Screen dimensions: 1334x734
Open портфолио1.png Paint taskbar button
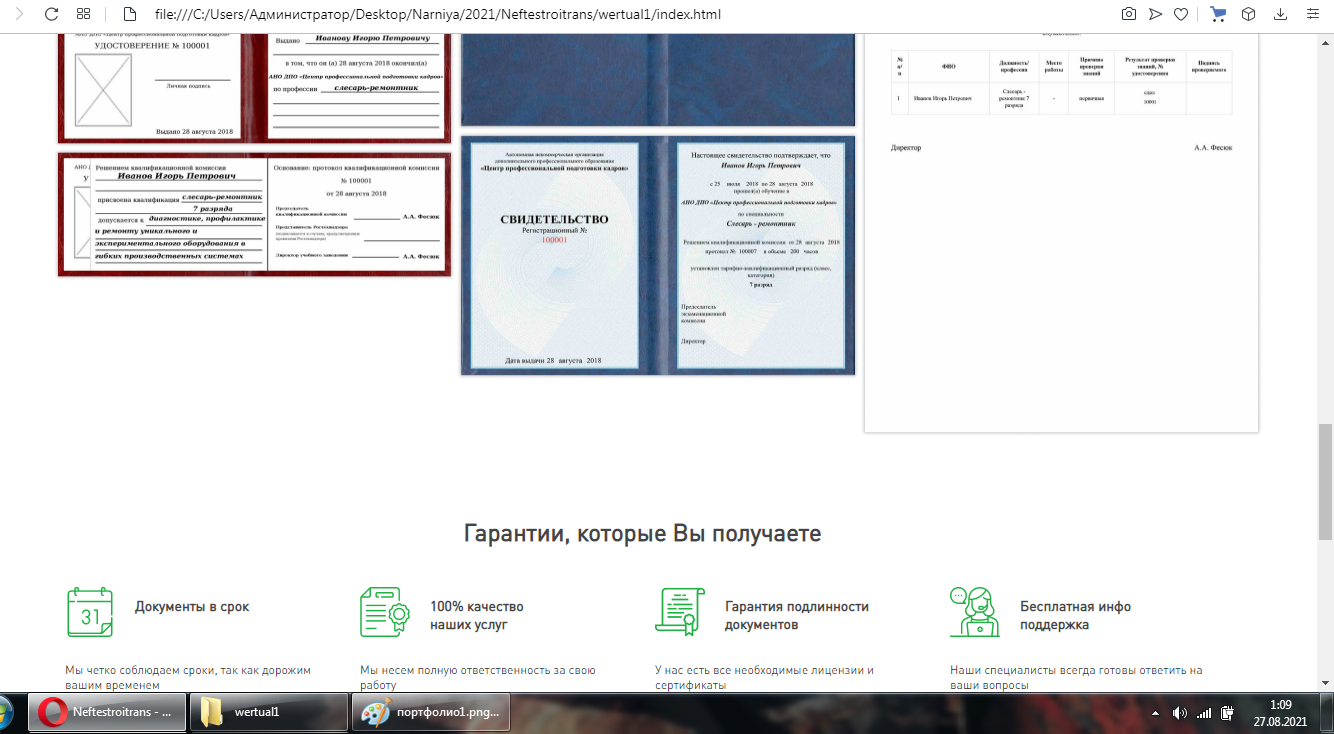click(433, 713)
